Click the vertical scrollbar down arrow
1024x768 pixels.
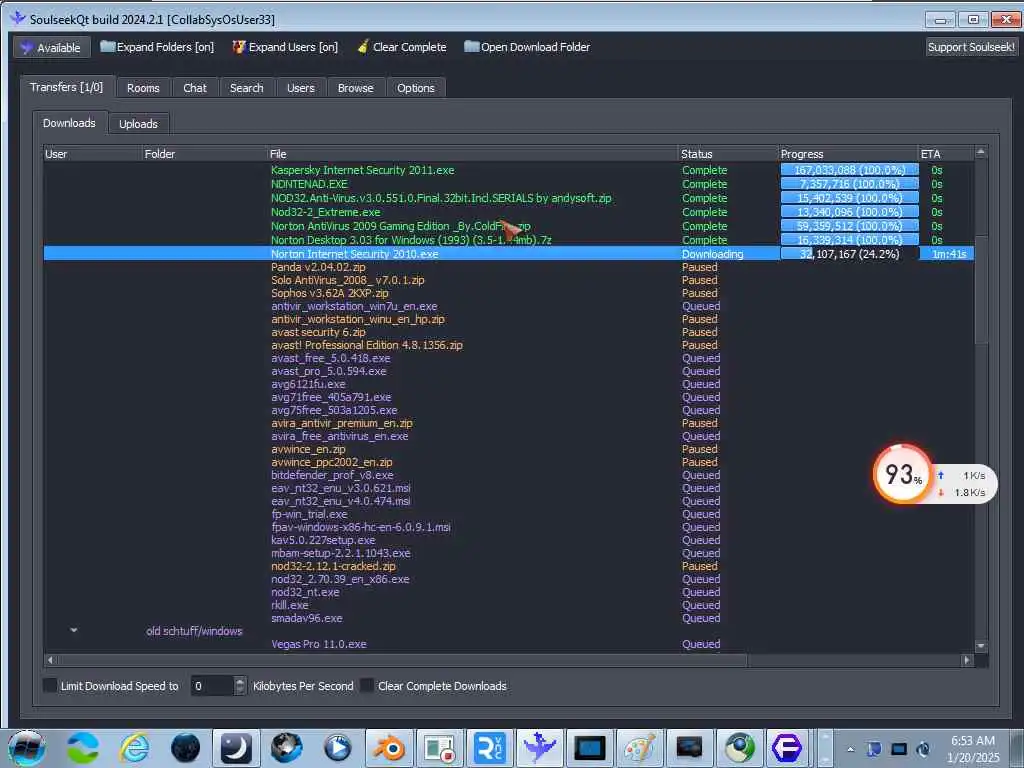point(980,646)
